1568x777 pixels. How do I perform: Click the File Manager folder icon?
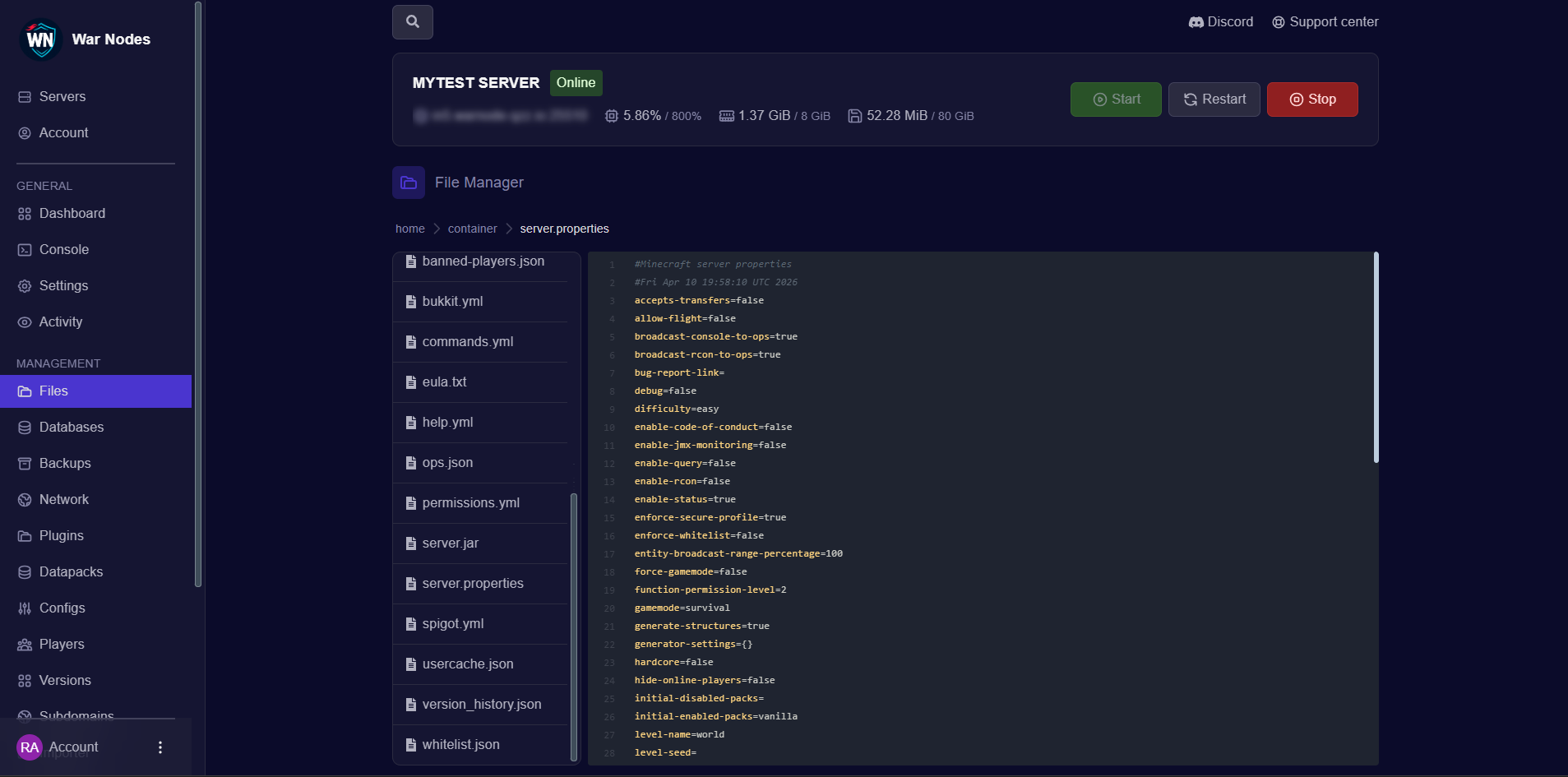click(x=409, y=183)
